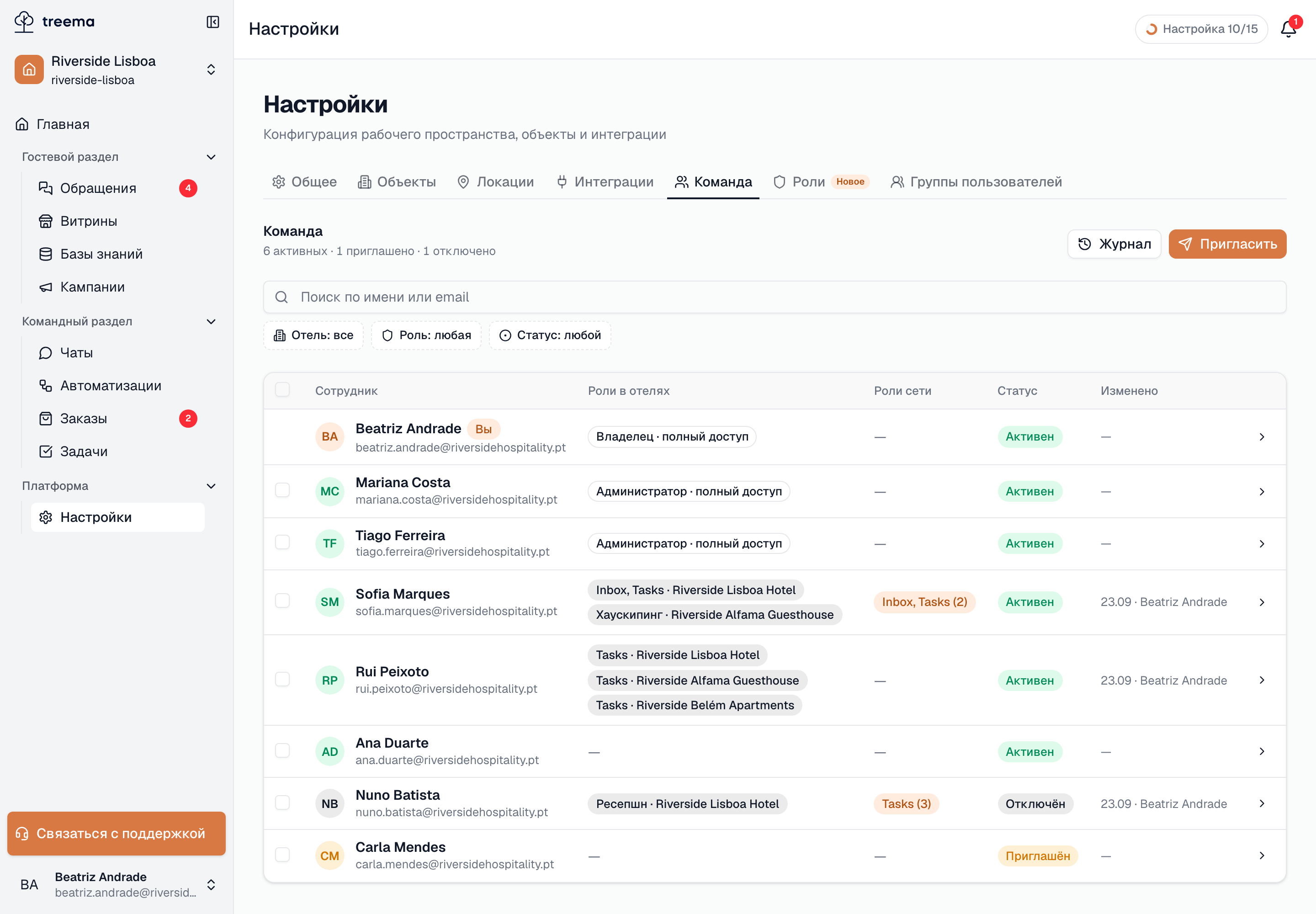This screenshot has width=1316, height=914.
Task: Open the Роль: любая filter
Action: pyautogui.click(x=427, y=335)
